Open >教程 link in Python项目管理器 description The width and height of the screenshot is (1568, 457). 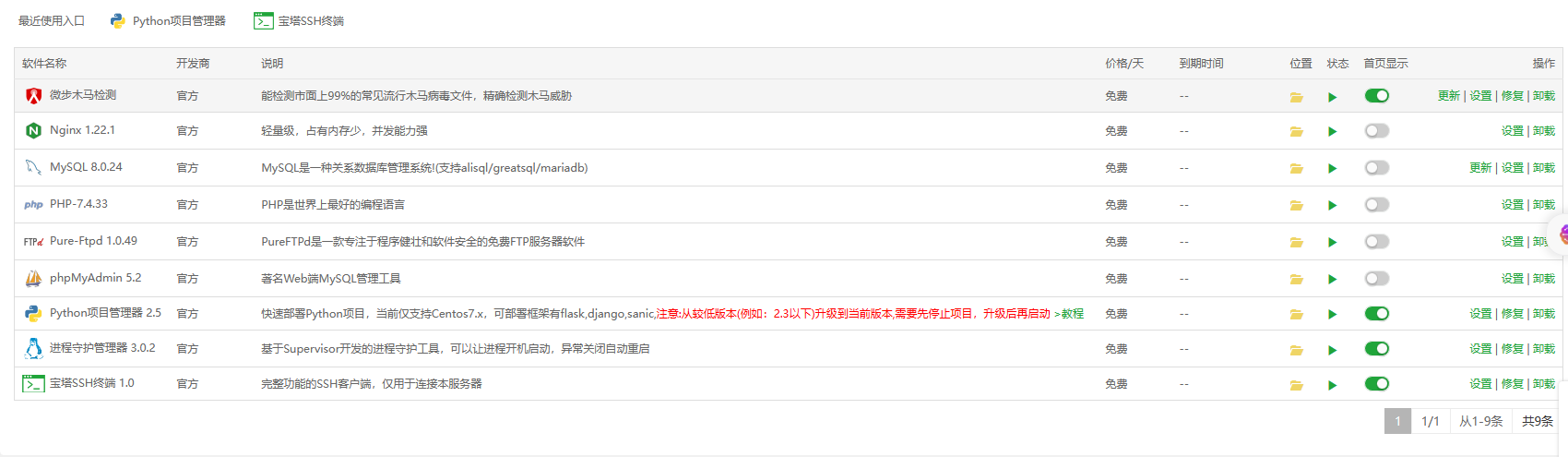tap(1069, 314)
